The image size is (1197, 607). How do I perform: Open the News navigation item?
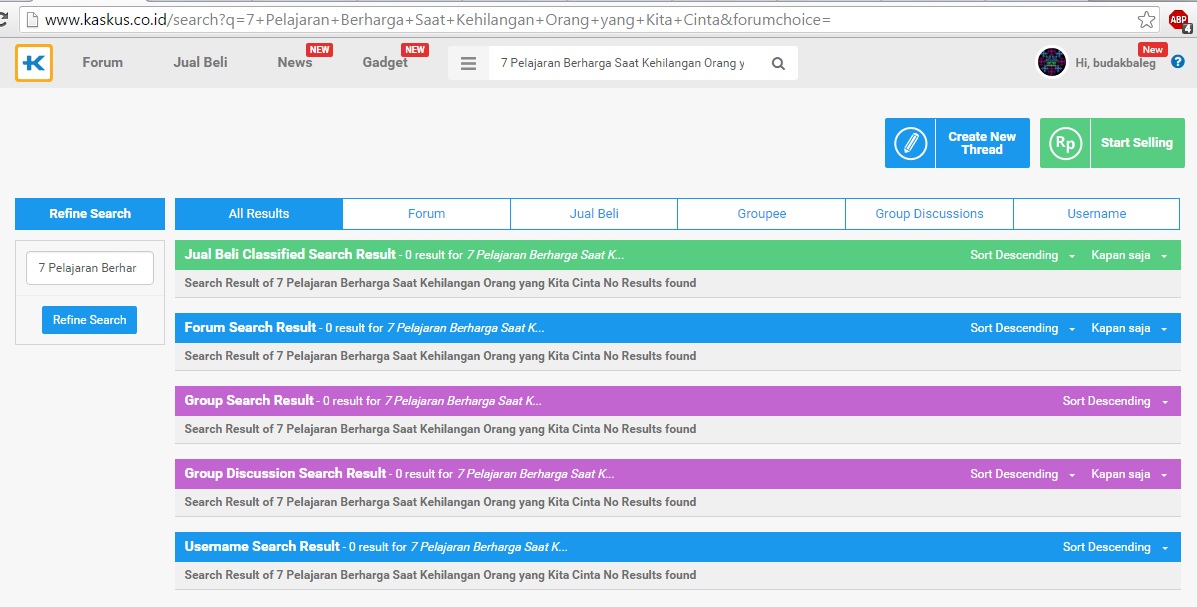295,63
